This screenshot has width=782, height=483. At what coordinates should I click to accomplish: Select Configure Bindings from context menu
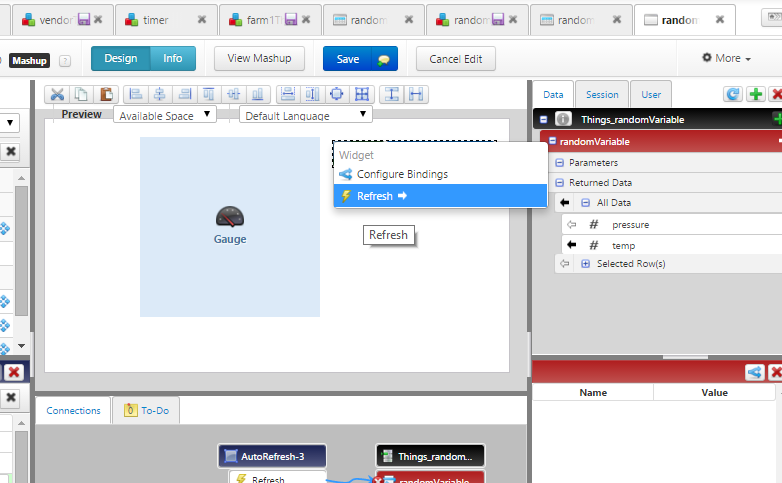tap(440, 174)
